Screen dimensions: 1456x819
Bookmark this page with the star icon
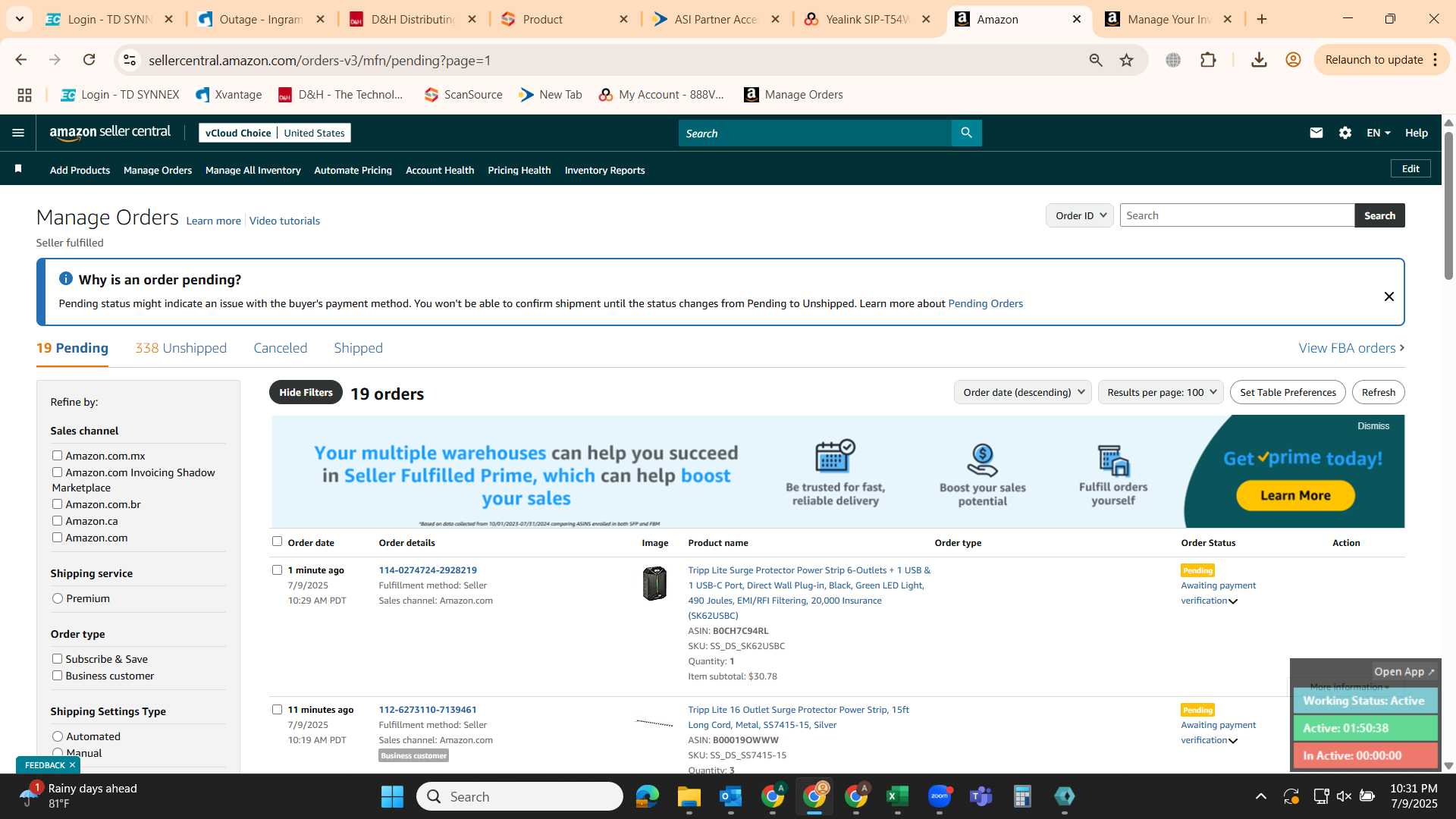[1126, 60]
